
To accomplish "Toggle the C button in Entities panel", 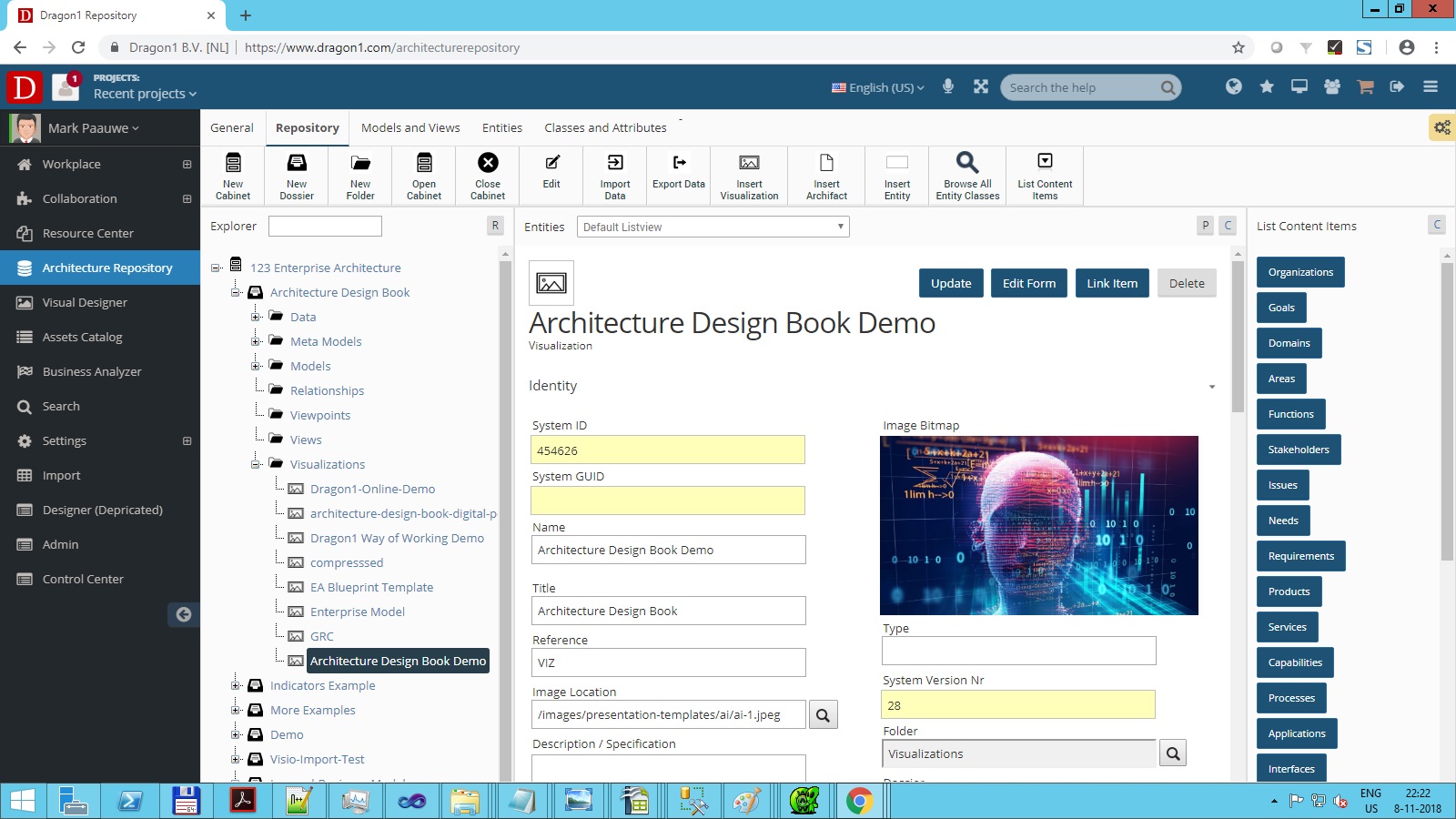I will 1228,226.
